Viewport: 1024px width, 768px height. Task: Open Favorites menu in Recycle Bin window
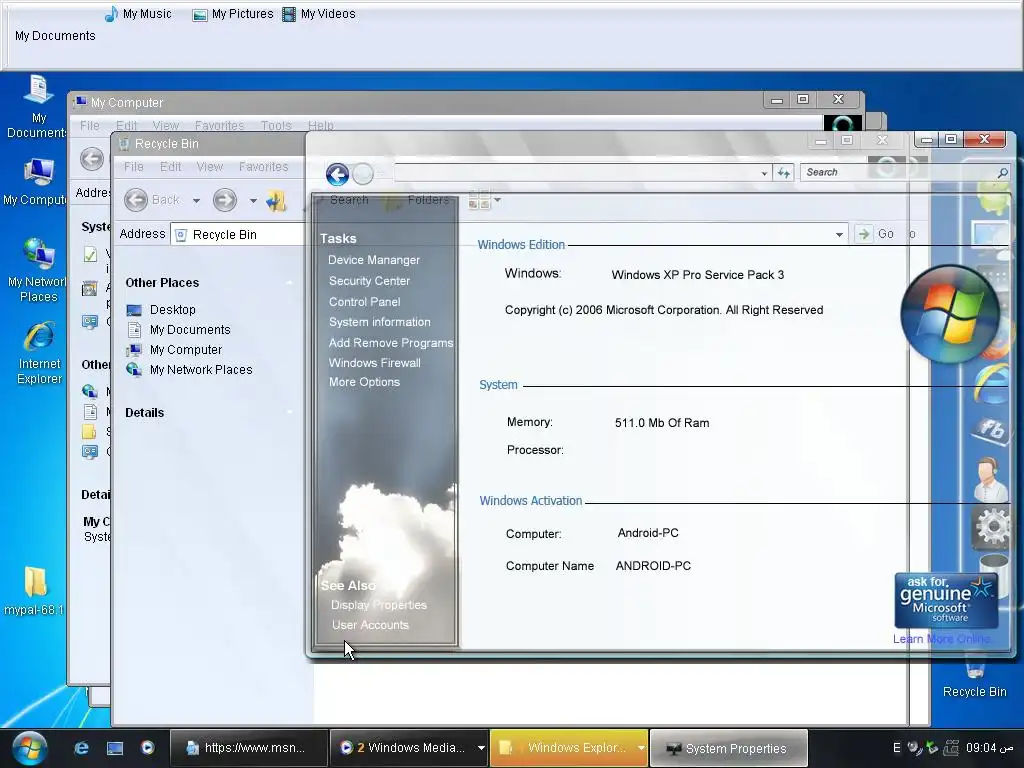(263, 167)
